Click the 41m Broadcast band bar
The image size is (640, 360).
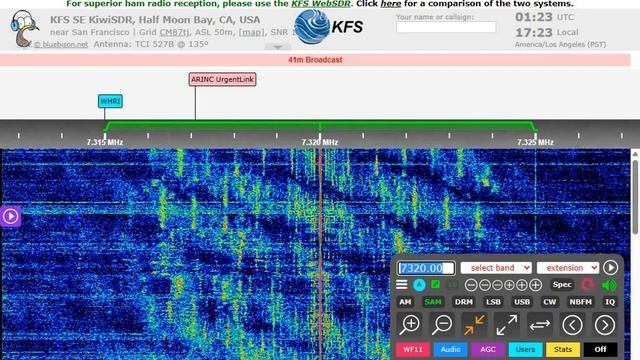pos(315,60)
